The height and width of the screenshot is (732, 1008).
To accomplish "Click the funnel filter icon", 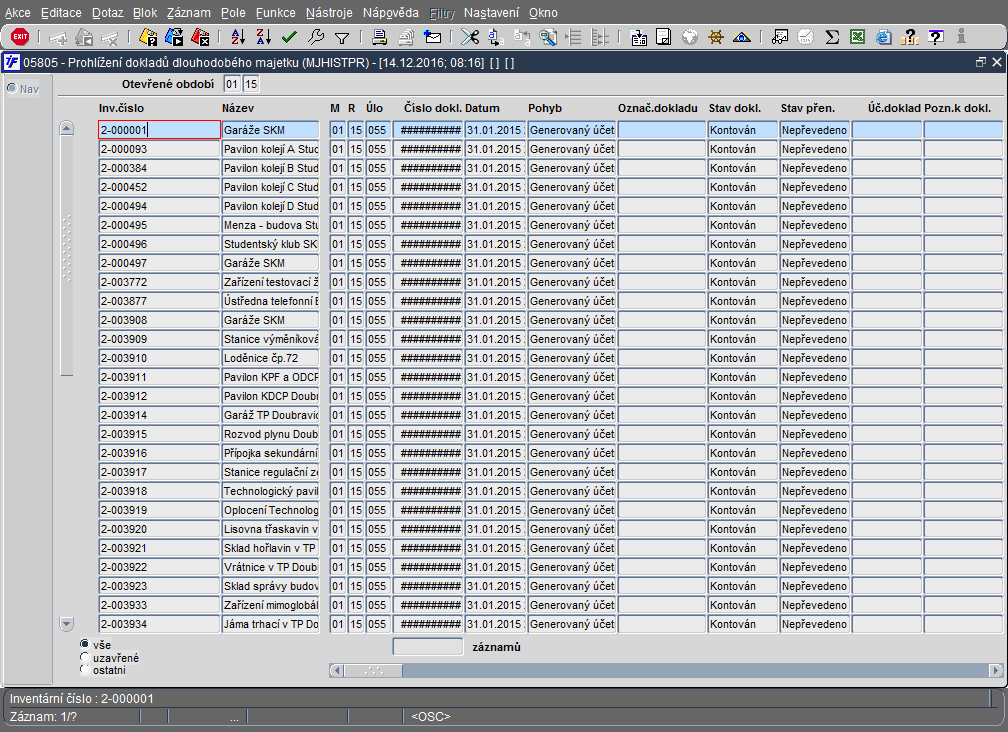I will coord(342,37).
